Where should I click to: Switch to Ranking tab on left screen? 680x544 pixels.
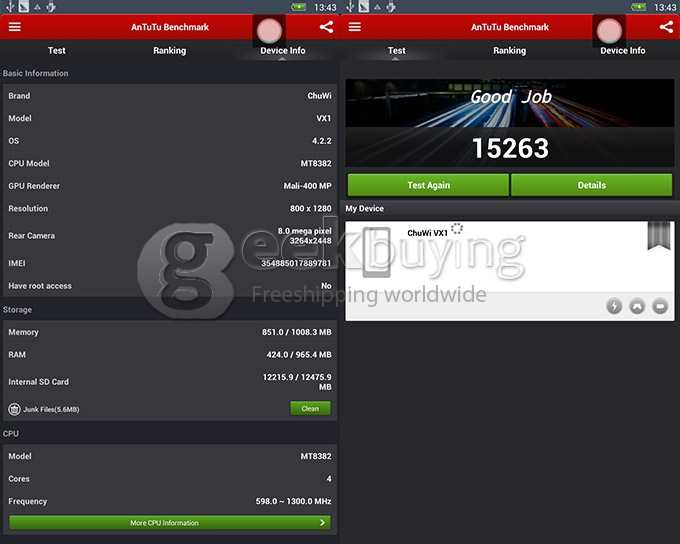(170, 51)
